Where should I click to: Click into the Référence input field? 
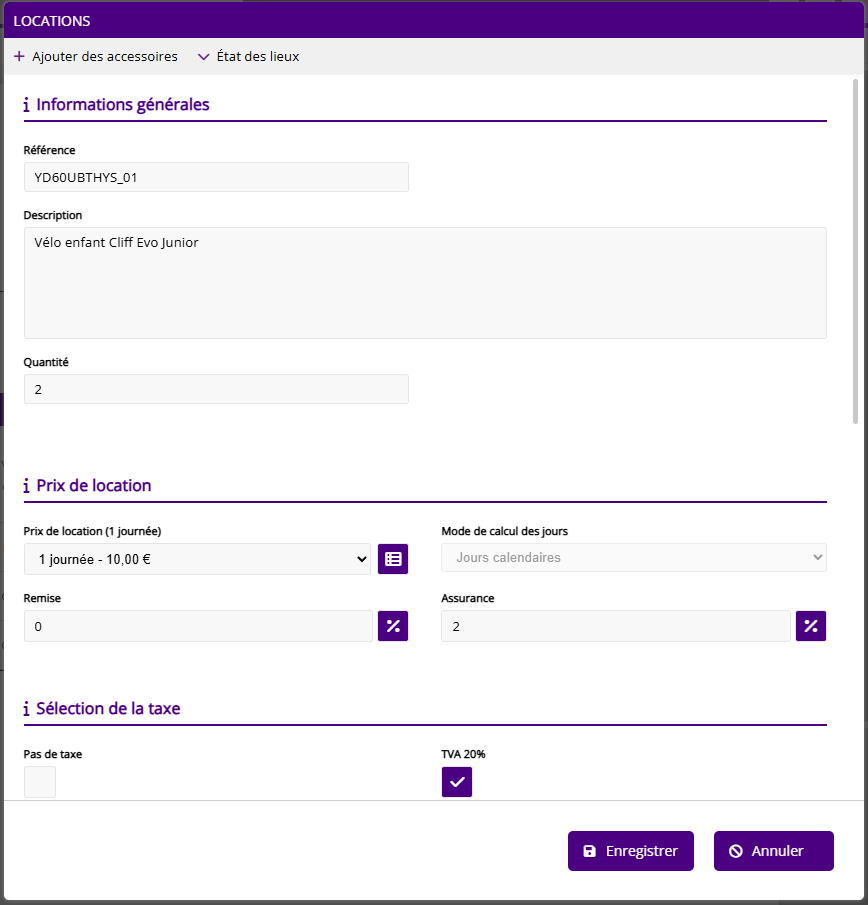click(x=216, y=177)
